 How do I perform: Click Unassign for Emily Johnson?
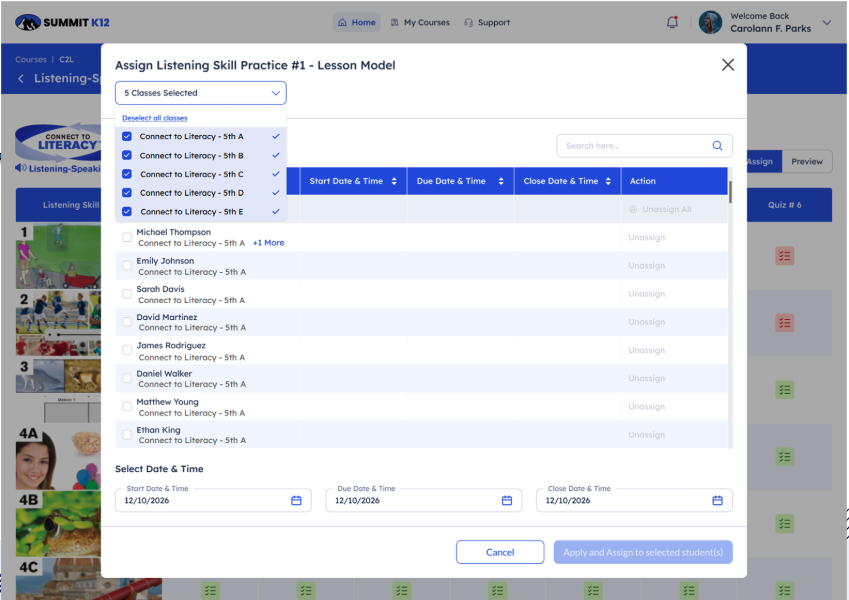coord(646,265)
